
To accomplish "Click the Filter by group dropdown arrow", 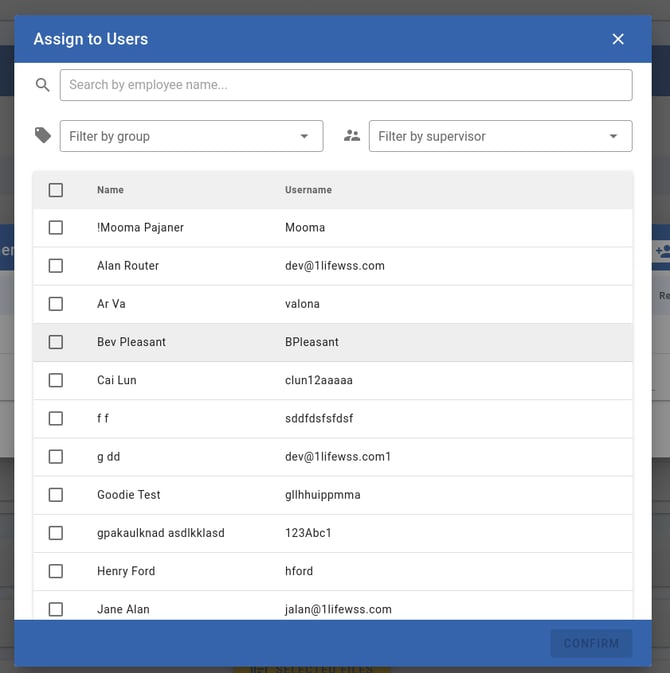I will 304,136.
